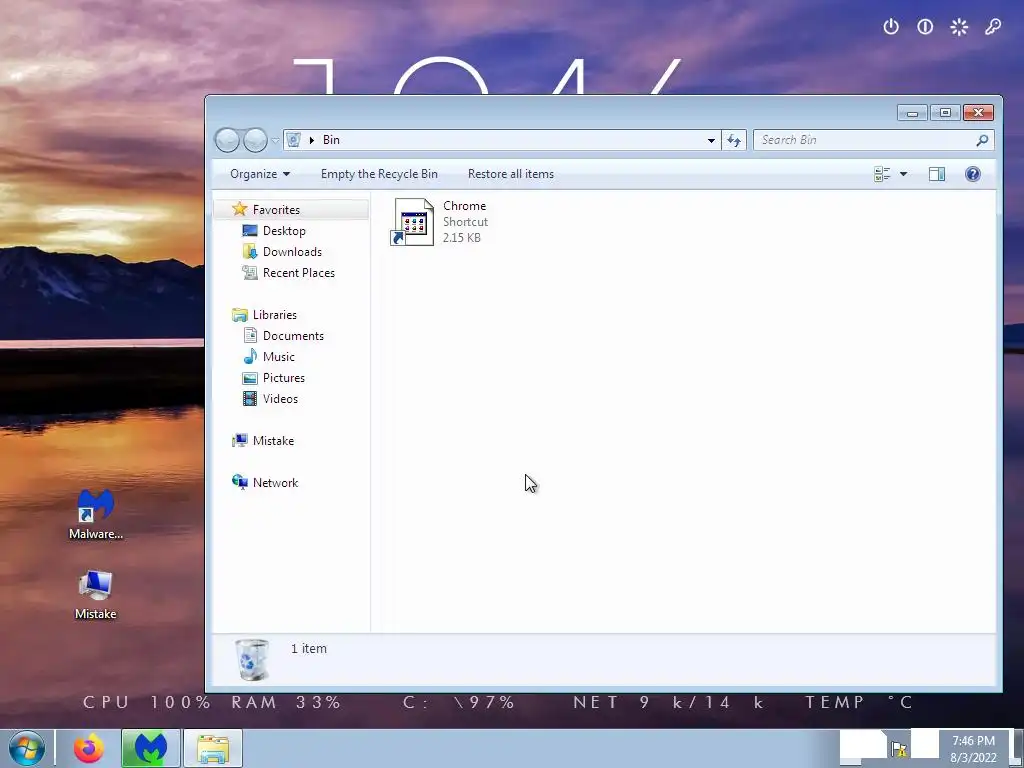Click the Favorites star icon
Viewport: 1024px width, 768px height.
240,209
